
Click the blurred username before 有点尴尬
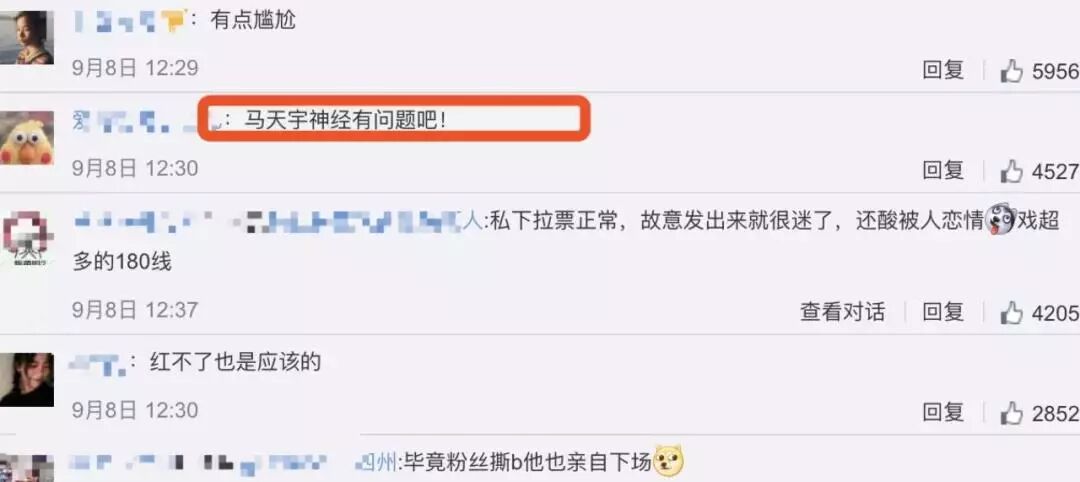pyautogui.click(x=129, y=21)
